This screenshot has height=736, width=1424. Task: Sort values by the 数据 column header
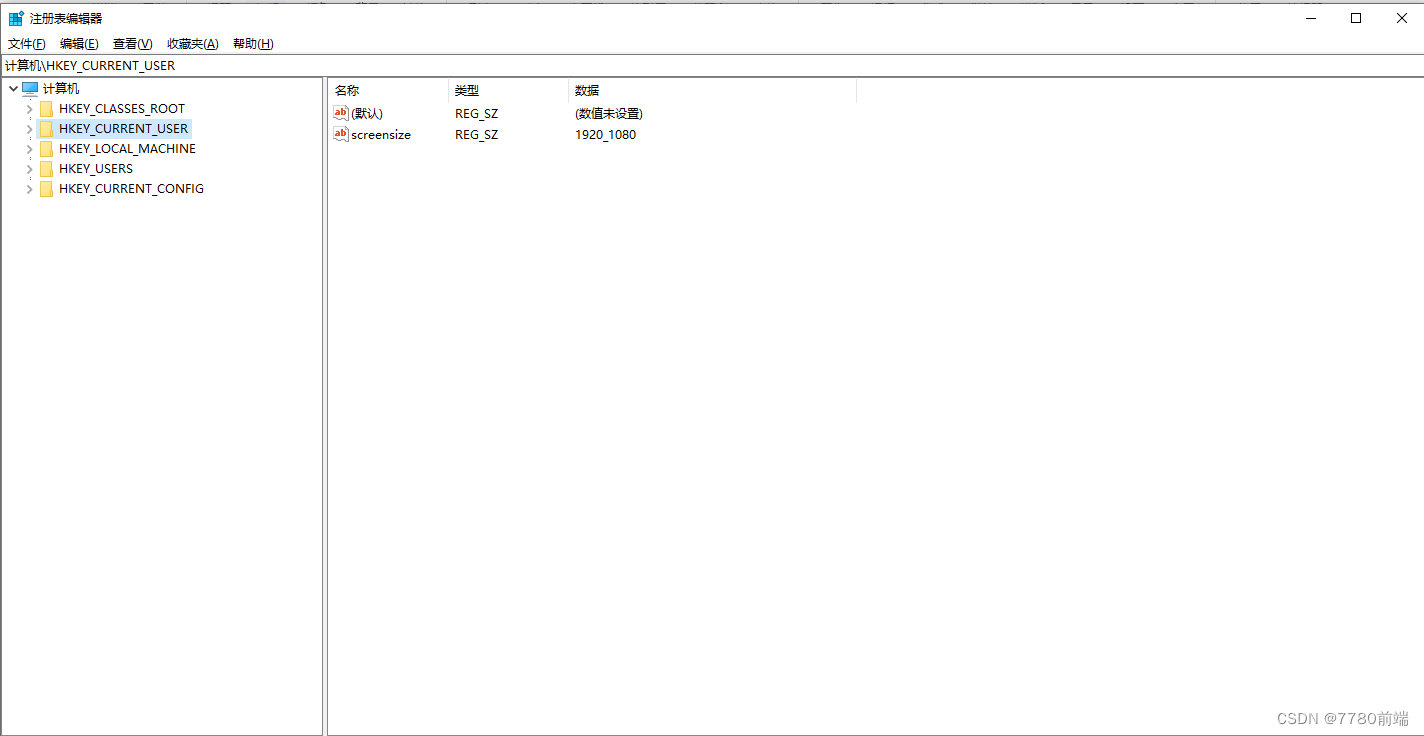pyautogui.click(x=712, y=91)
